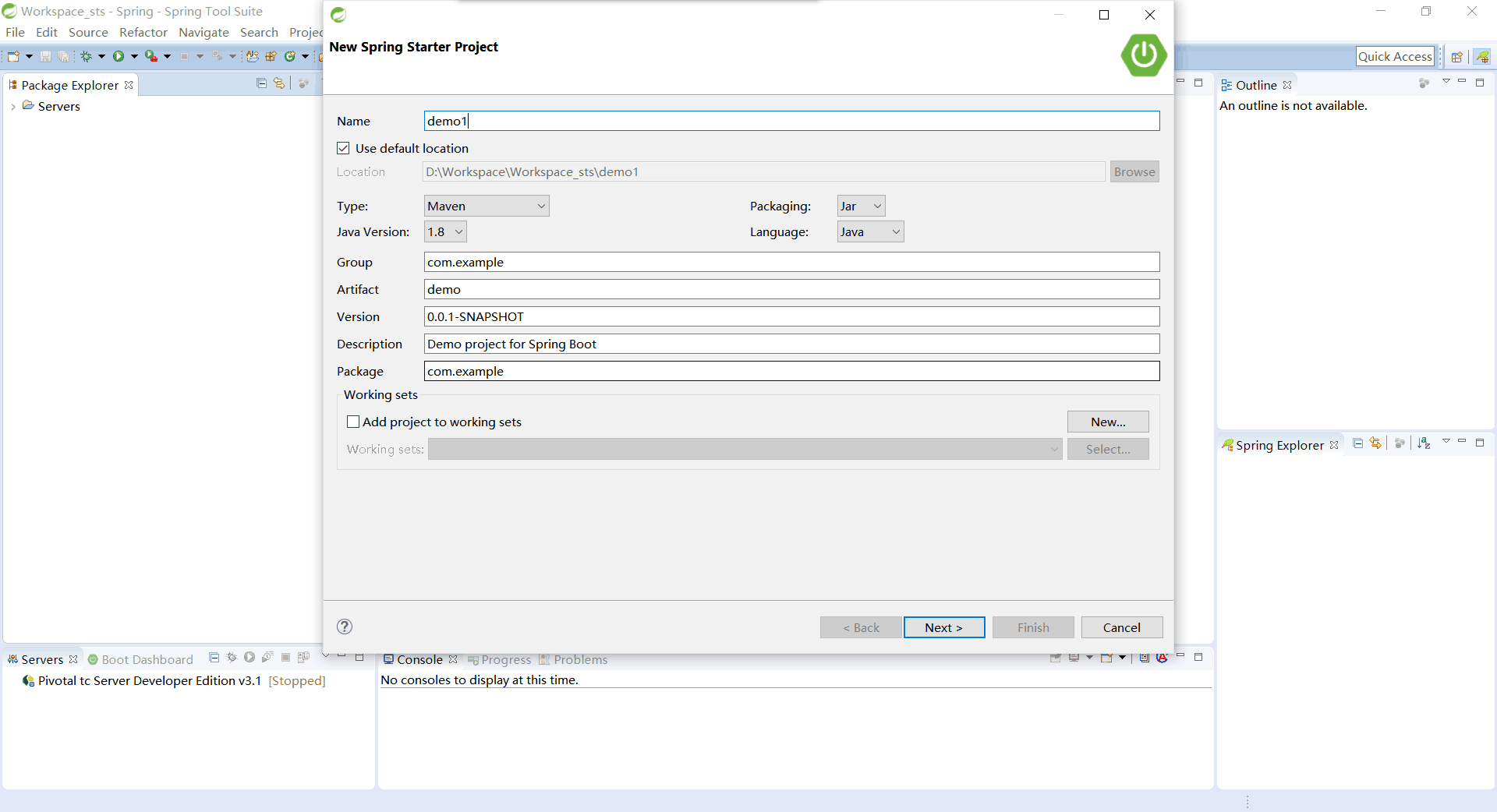Click the Description input field
Image resolution: width=1497 pixels, height=812 pixels.
coord(791,344)
